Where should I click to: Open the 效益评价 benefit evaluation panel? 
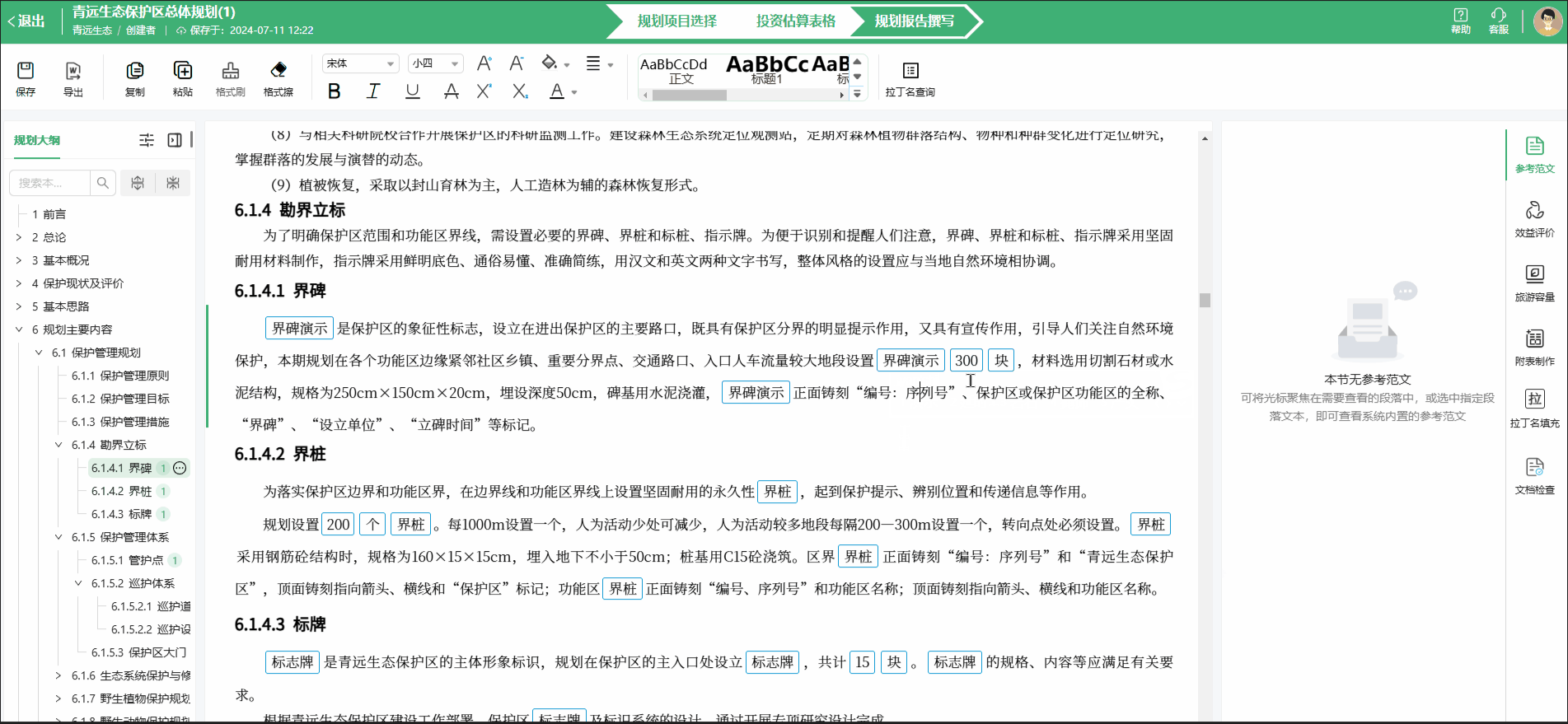[x=1534, y=219]
